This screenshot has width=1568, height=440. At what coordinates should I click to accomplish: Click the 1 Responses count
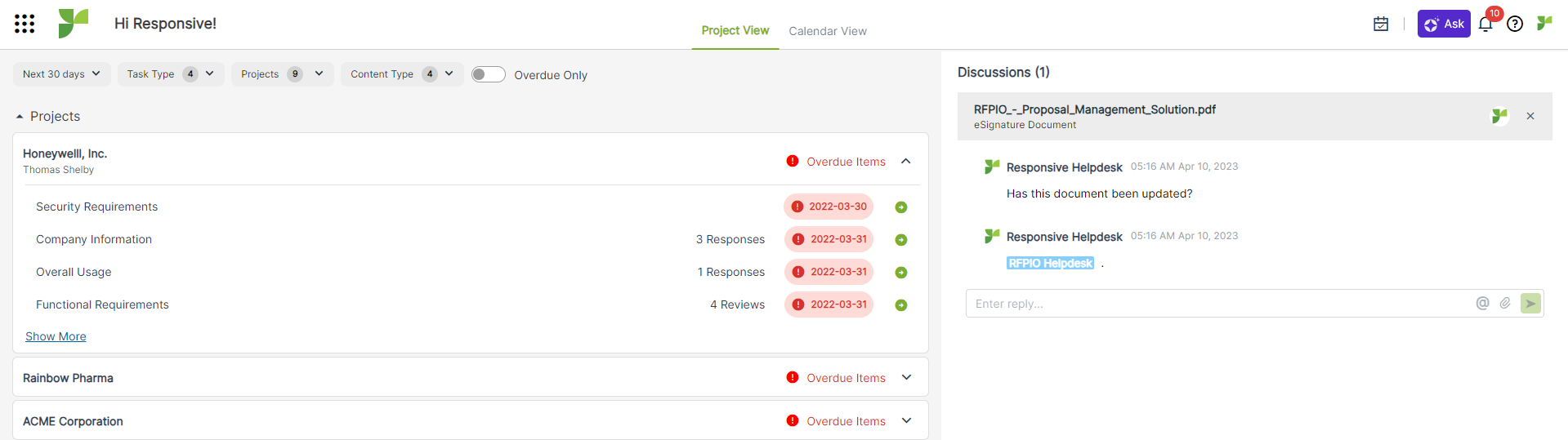click(x=731, y=272)
